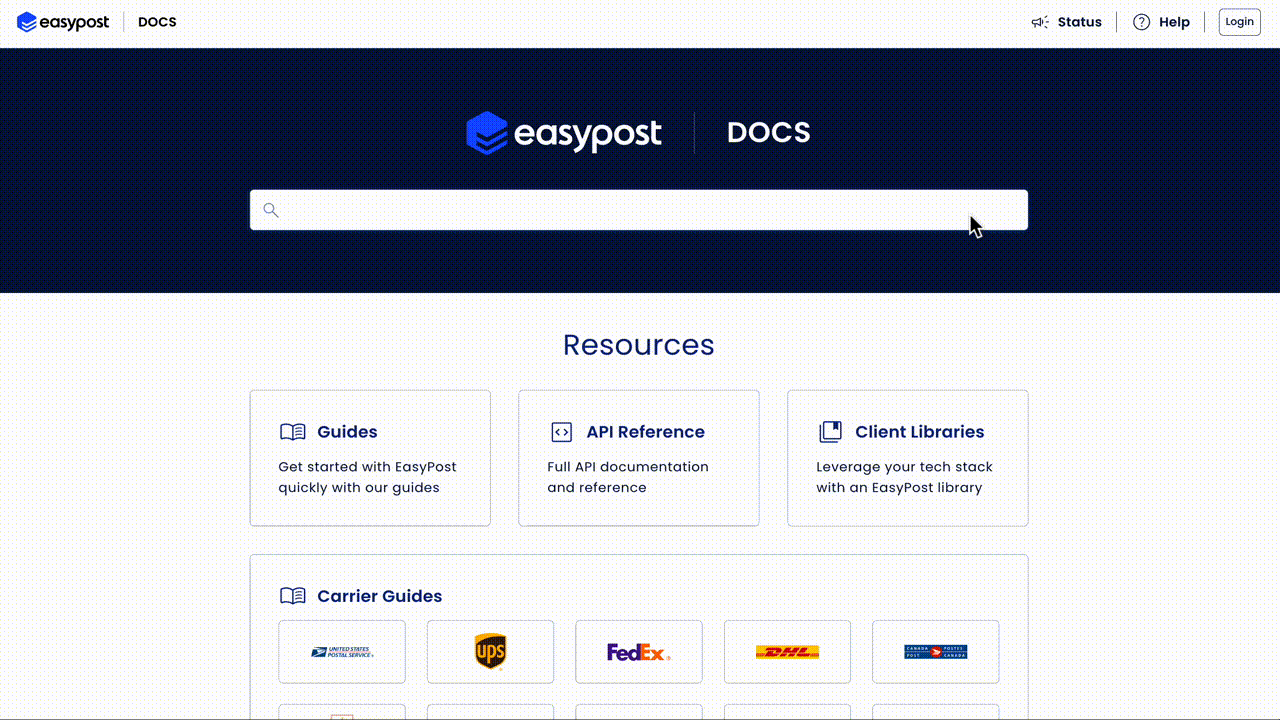This screenshot has width=1280, height=720.
Task: Click the Client Libraries icon
Action: click(830, 432)
